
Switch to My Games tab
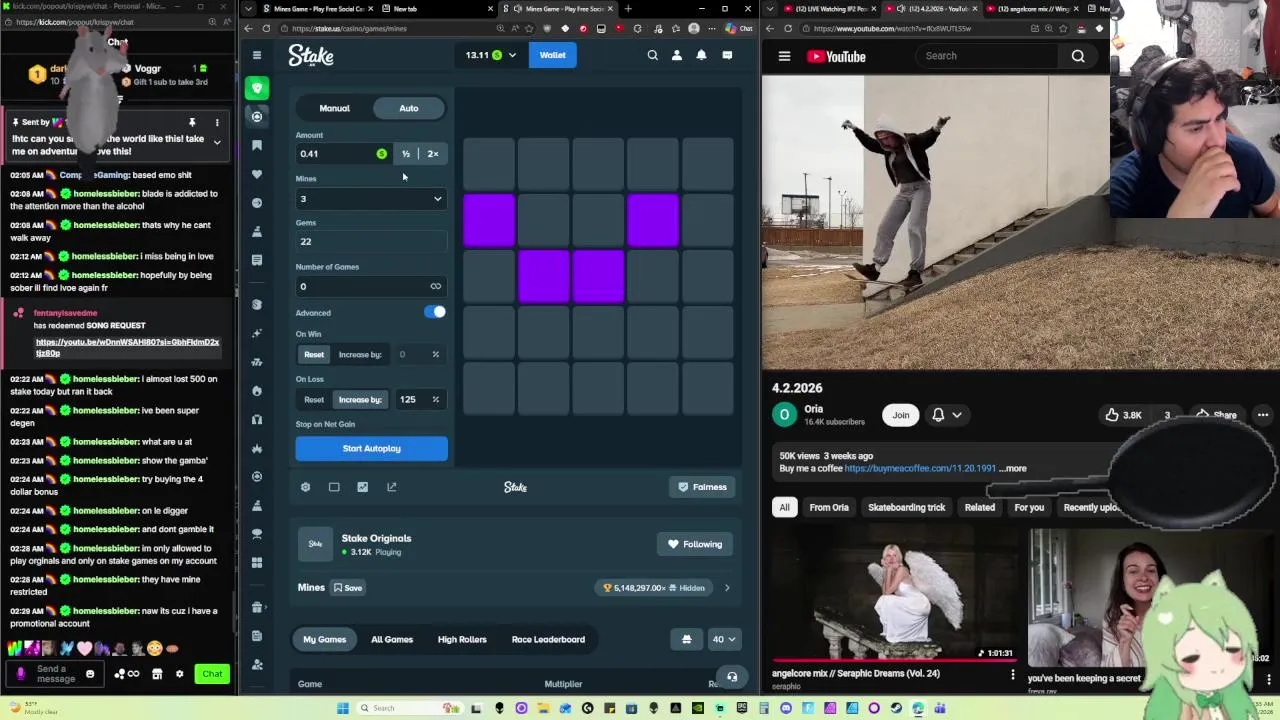[325, 639]
